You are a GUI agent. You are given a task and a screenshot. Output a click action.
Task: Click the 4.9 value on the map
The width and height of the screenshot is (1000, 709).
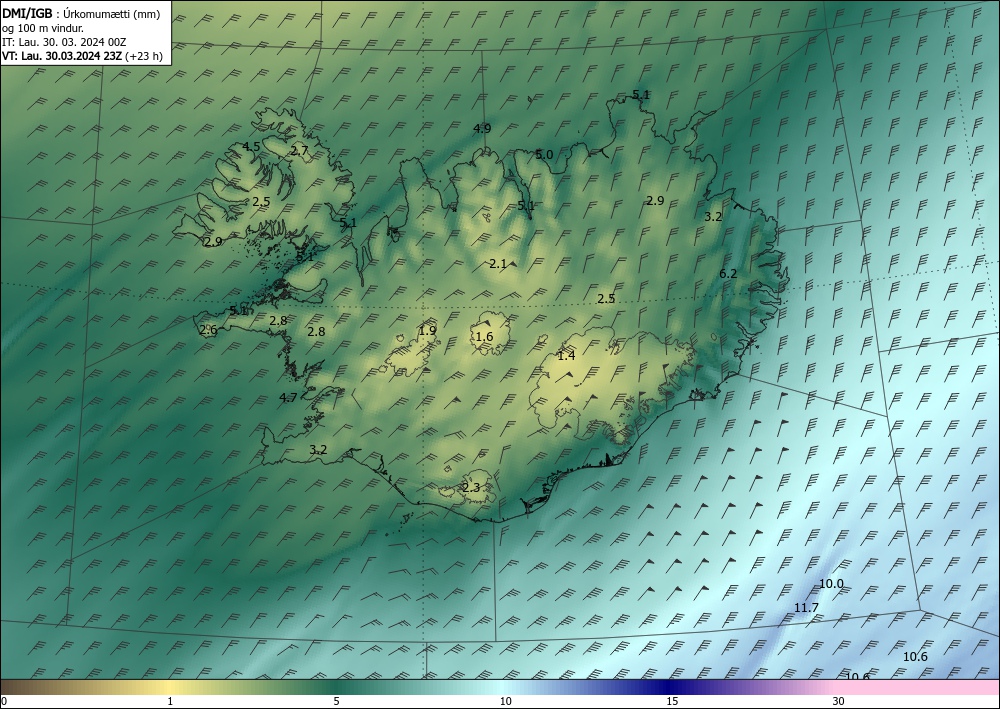coord(482,128)
